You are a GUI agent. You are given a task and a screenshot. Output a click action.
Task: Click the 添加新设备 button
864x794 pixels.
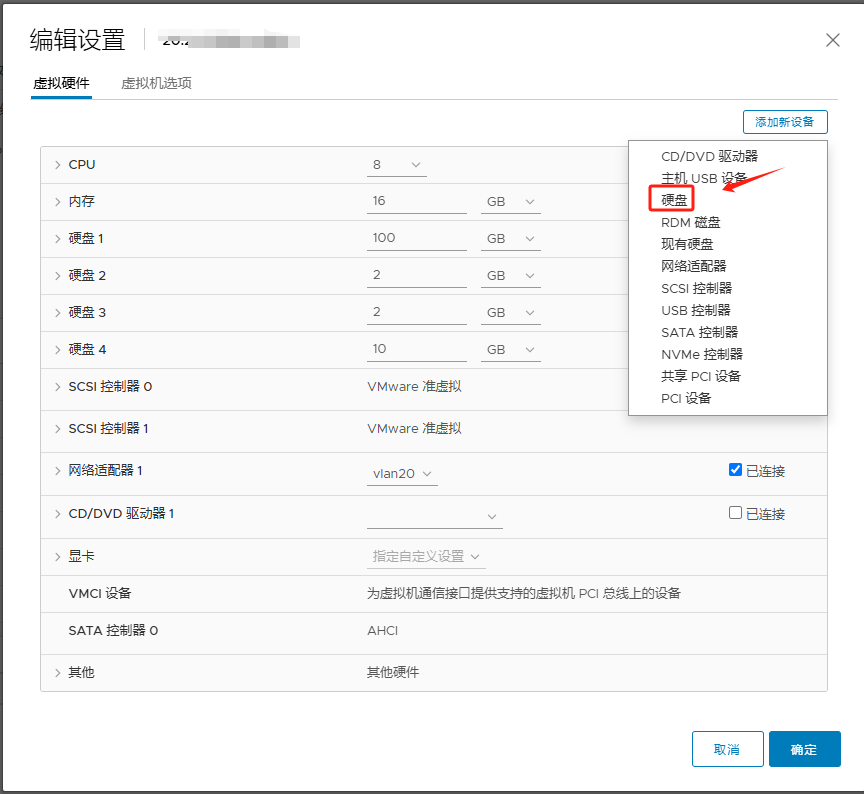click(x=785, y=122)
